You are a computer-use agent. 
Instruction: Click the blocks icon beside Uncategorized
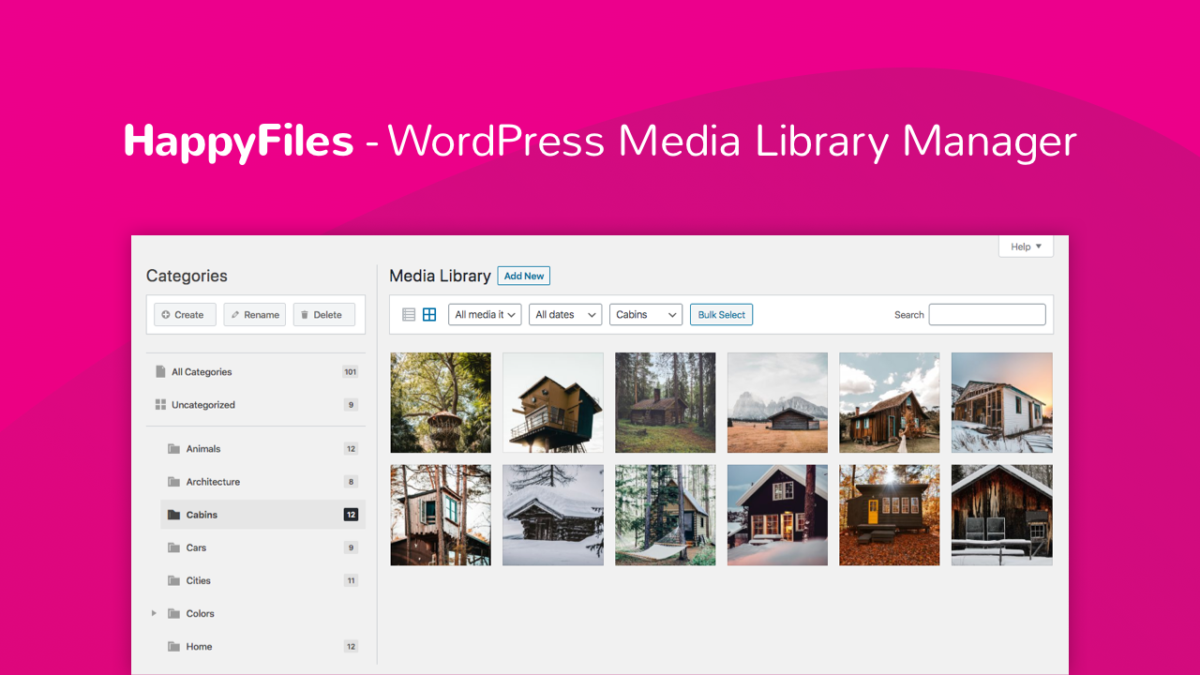pos(162,404)
